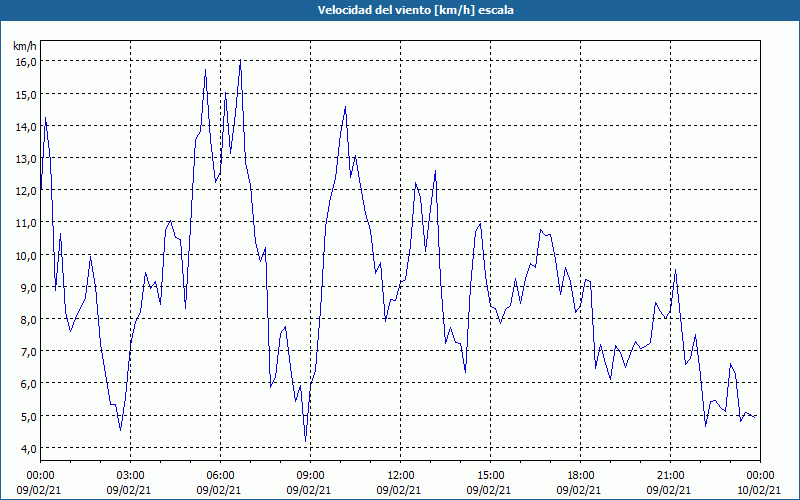Pick the 15:00 time label on the x-axis
The height and width of the screenshot is (500, 800).
(x=490, y=476)
